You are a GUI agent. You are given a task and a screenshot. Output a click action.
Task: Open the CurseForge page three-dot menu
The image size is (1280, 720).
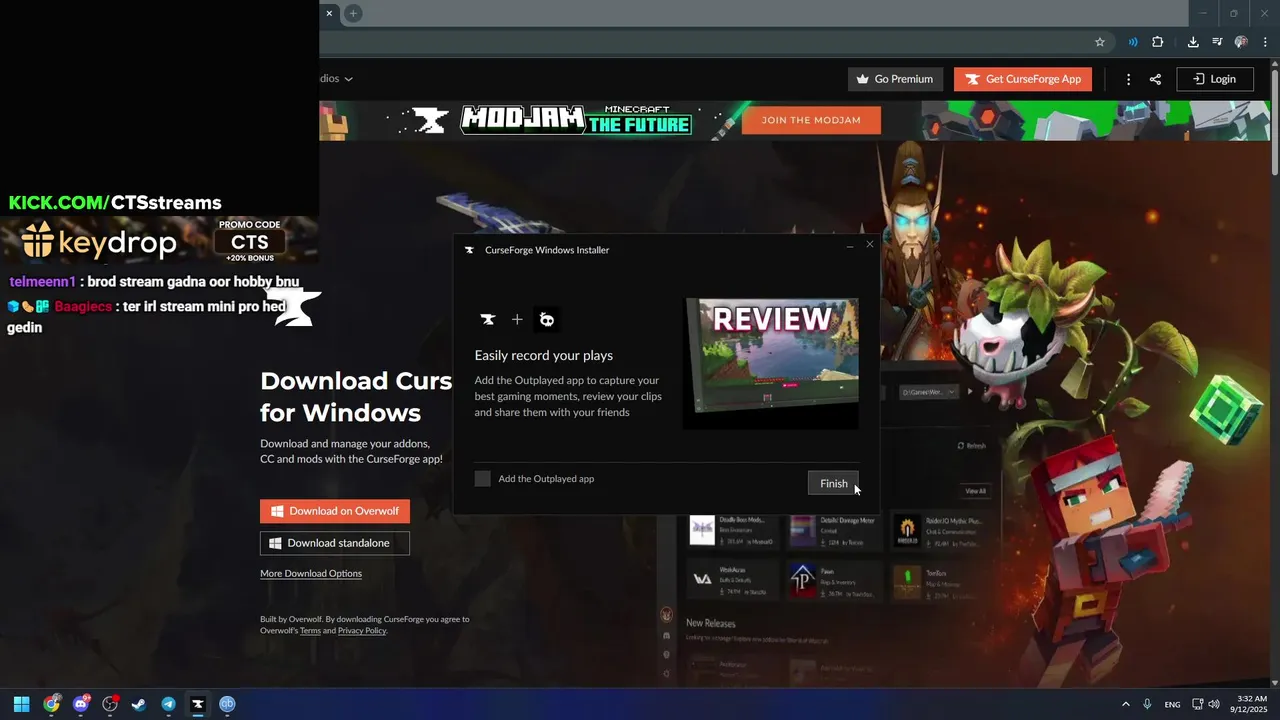1128,79
